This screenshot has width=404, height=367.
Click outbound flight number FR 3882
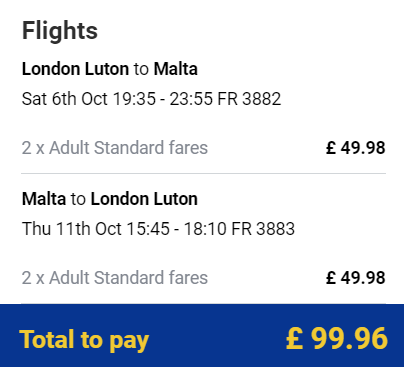click(x=249, y=99)
